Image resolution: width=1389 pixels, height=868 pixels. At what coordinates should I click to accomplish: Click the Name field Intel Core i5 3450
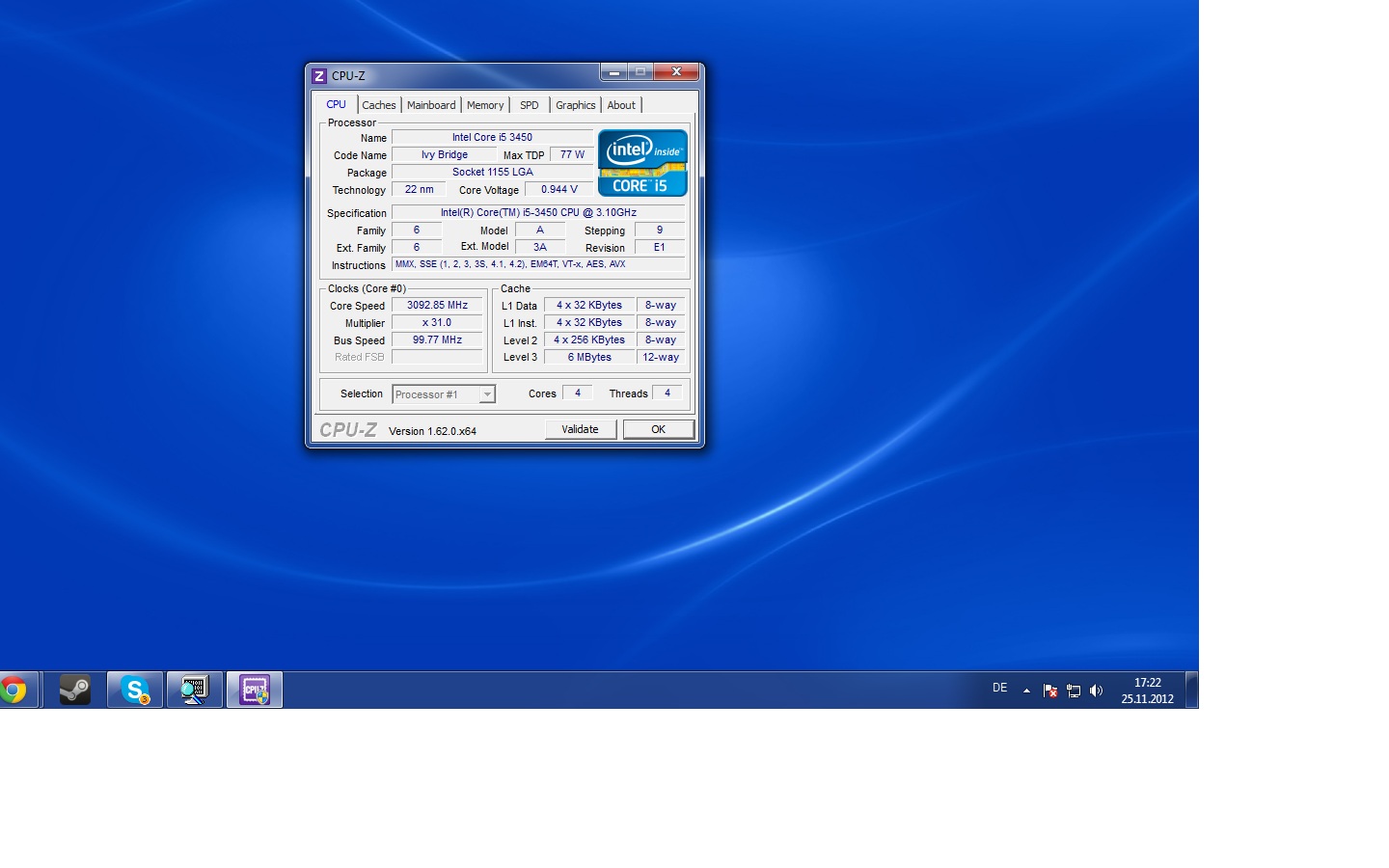492,138
